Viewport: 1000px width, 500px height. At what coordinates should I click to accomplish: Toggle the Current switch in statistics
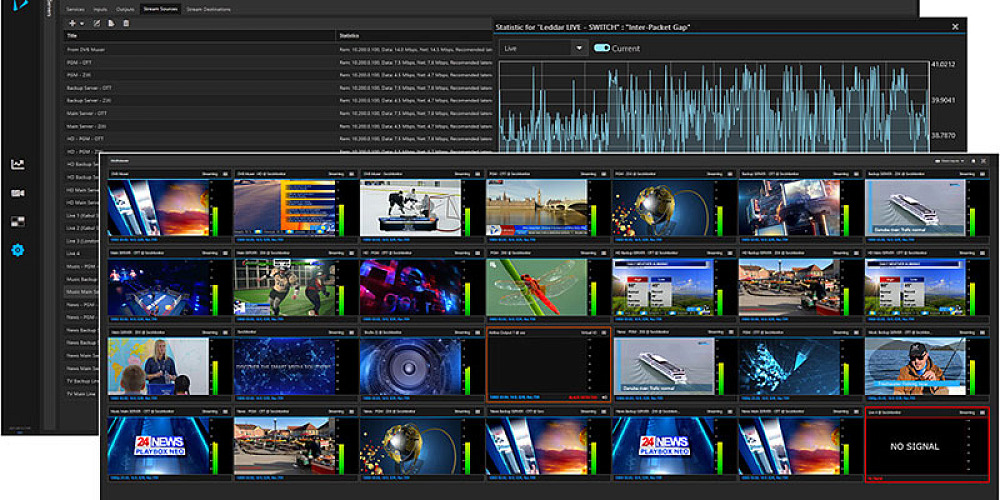click(x=603, y=48)
